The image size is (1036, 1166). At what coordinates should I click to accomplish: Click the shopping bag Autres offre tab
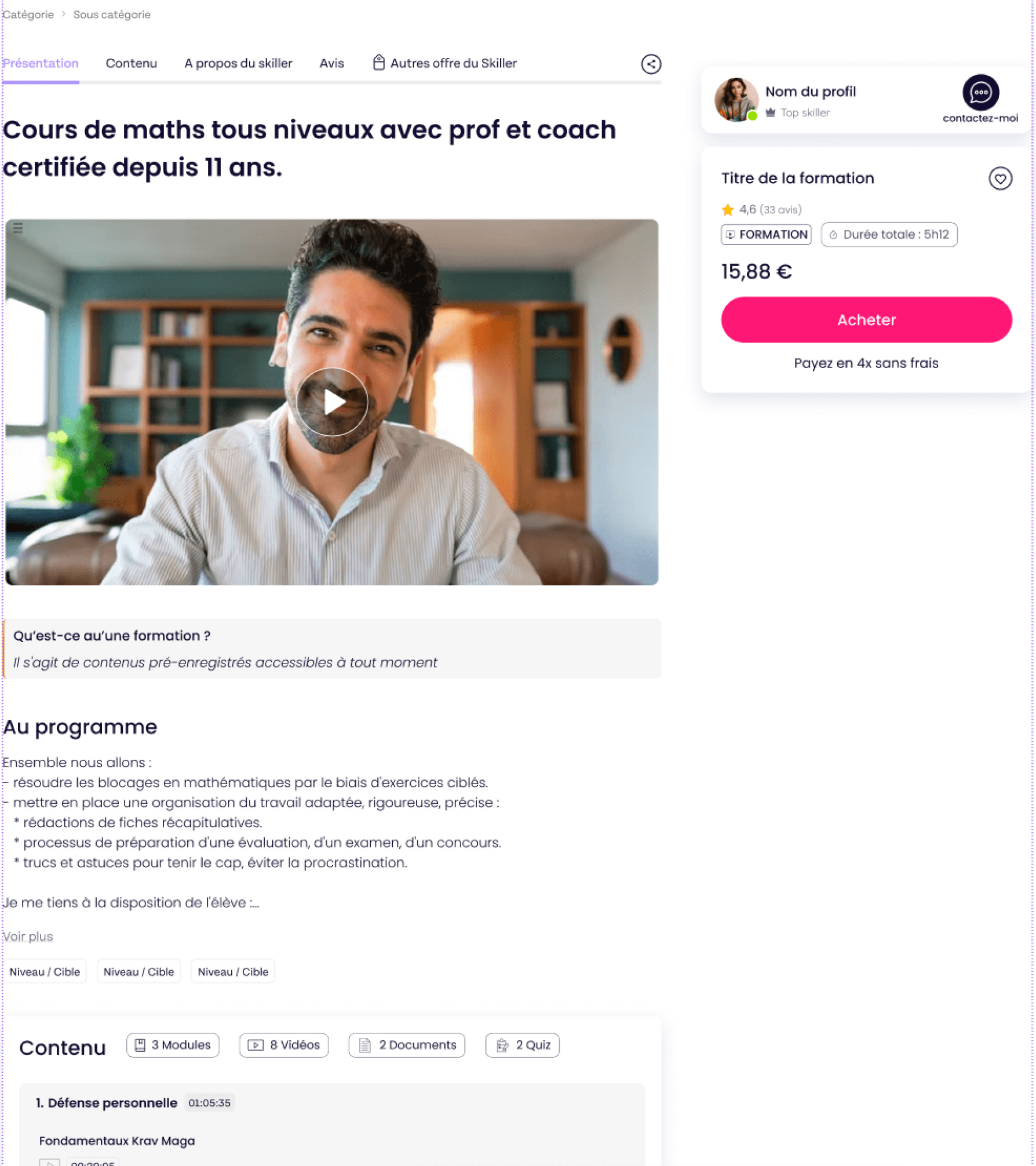tap(444, 63)
